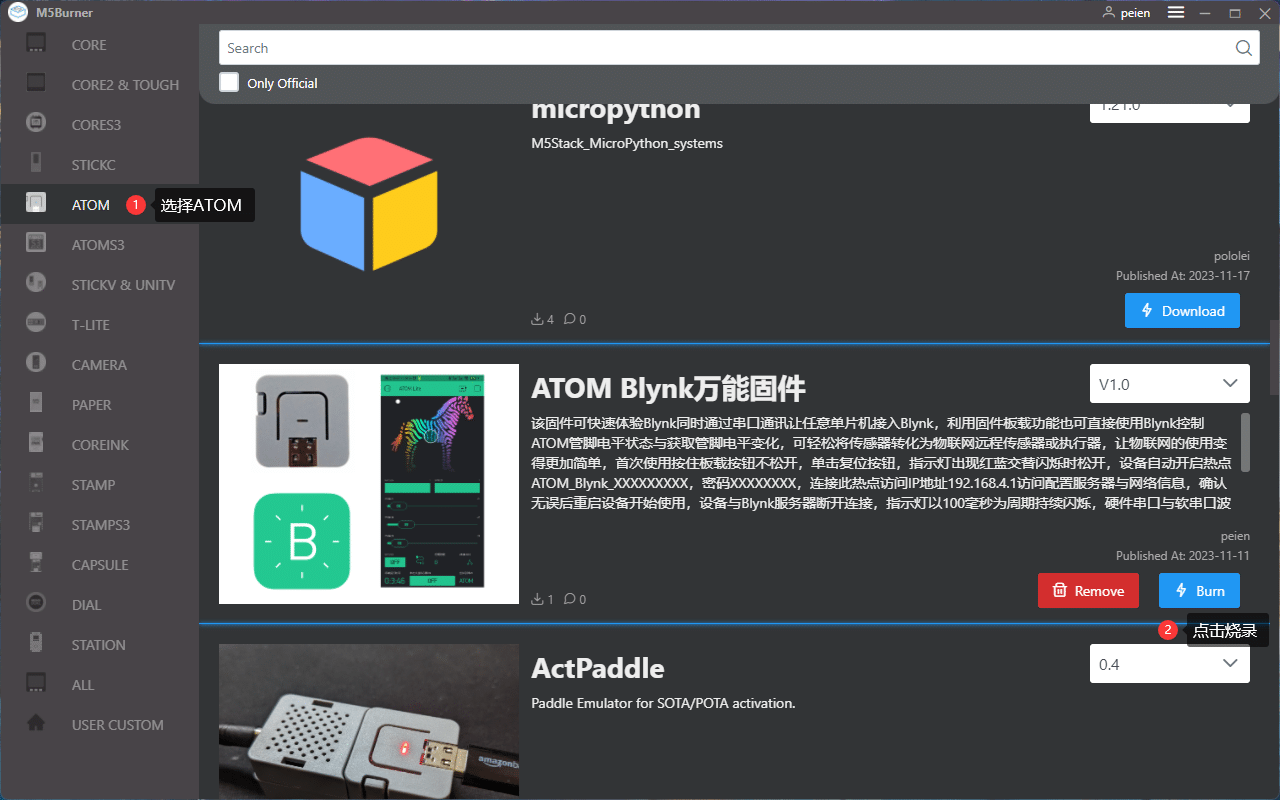Viewport: 1280px width, 800px height.
Task: Select the STAMPS3 device icon
Action: 34,524
